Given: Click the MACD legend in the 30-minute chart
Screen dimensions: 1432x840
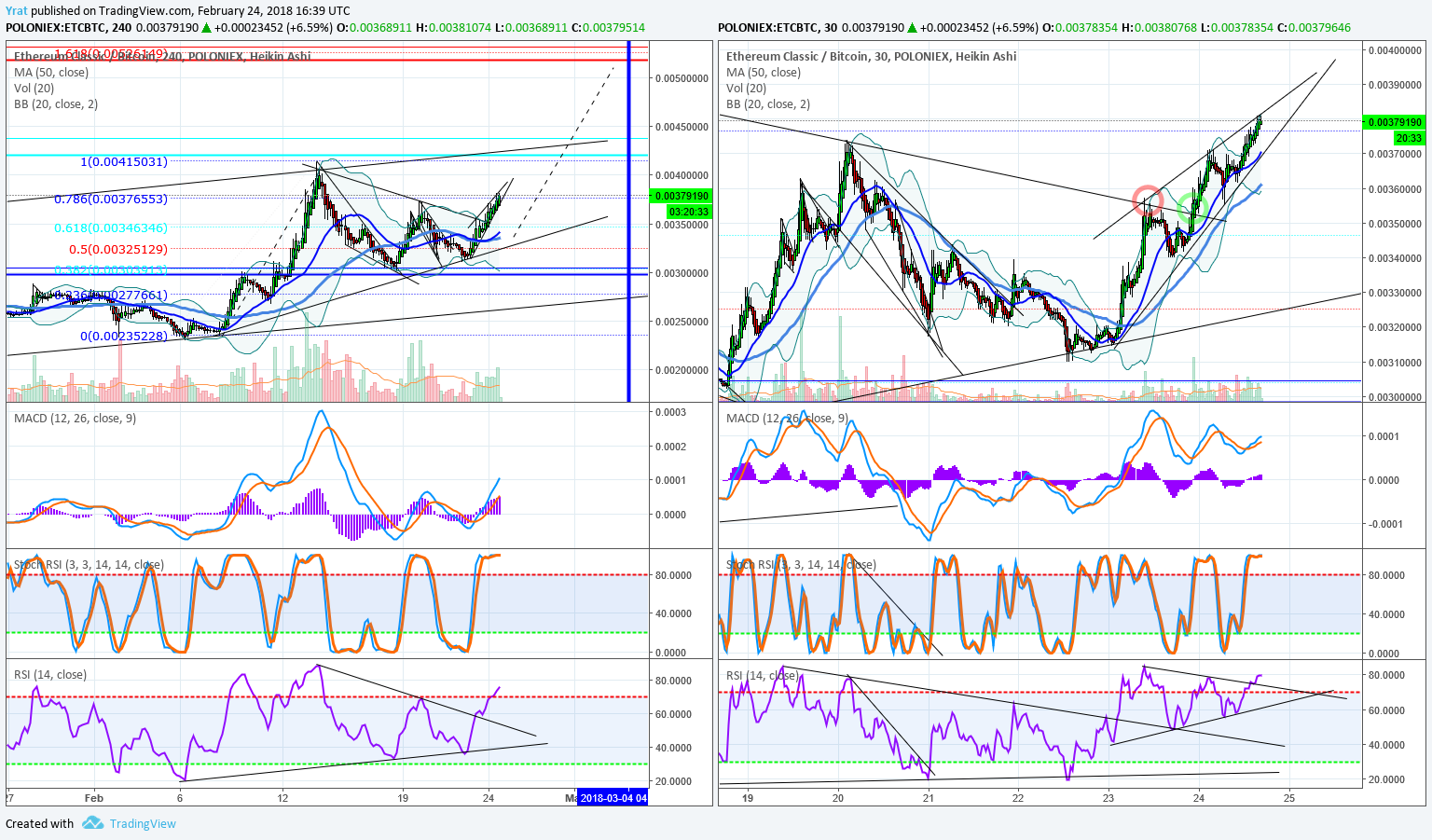Looking at the screenshot, I should coord(787,419).
